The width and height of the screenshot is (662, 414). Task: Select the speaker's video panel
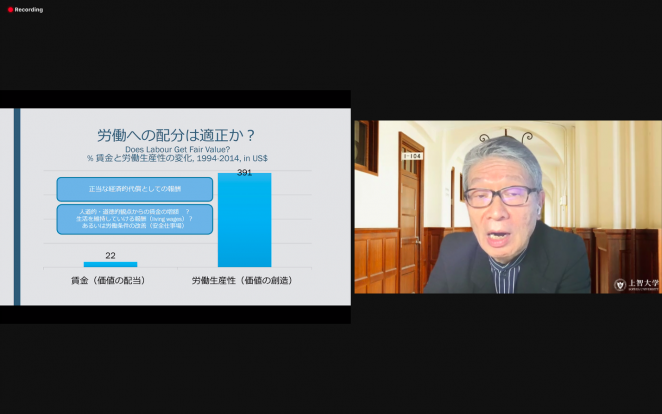[507, 207]
